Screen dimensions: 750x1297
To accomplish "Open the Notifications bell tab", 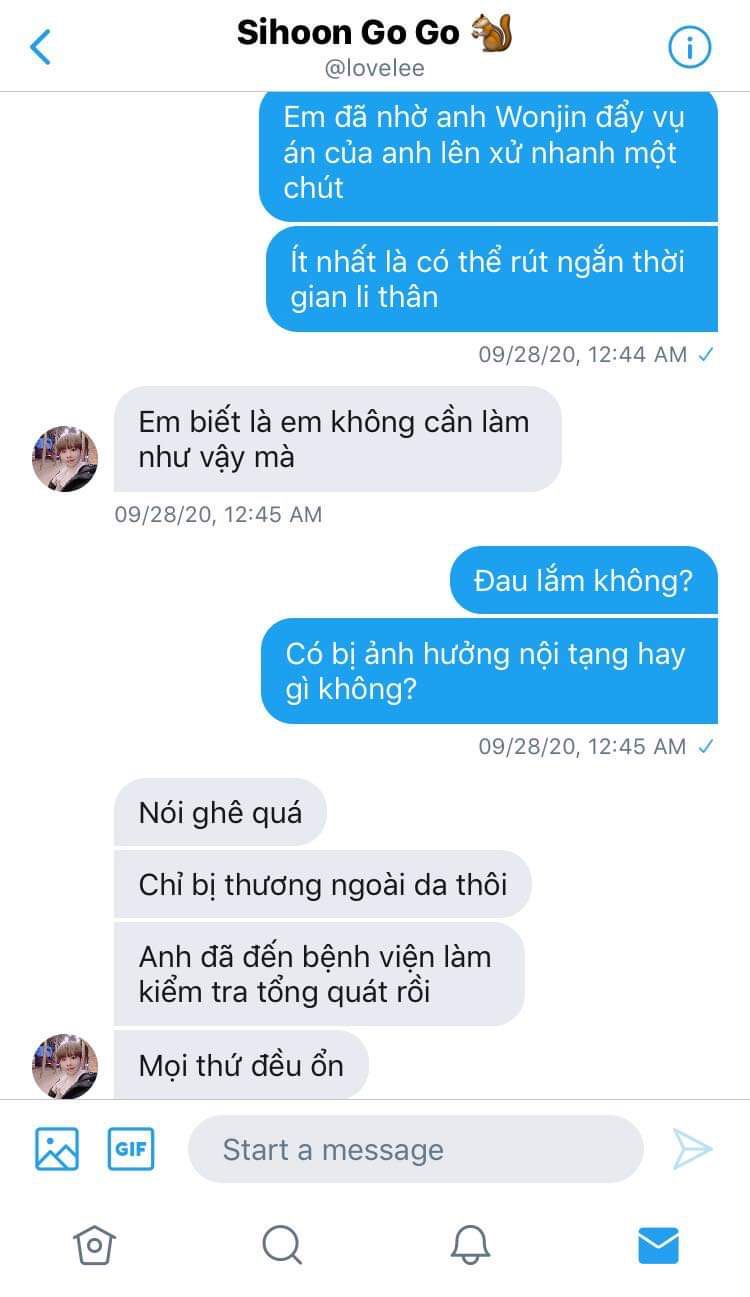I will pos(470,1245).
